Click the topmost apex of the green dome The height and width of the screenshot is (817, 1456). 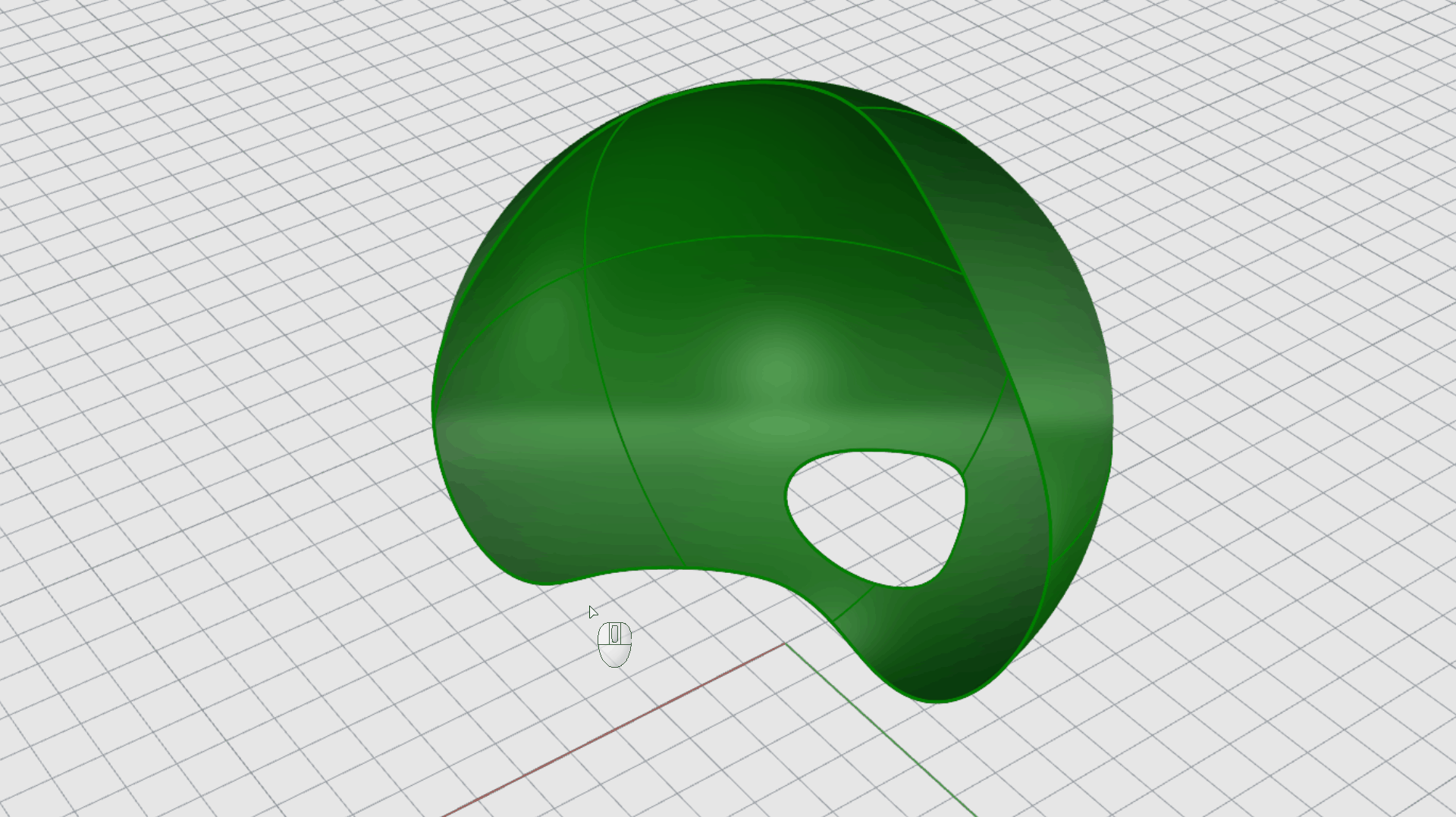click(x=766, y=80)
